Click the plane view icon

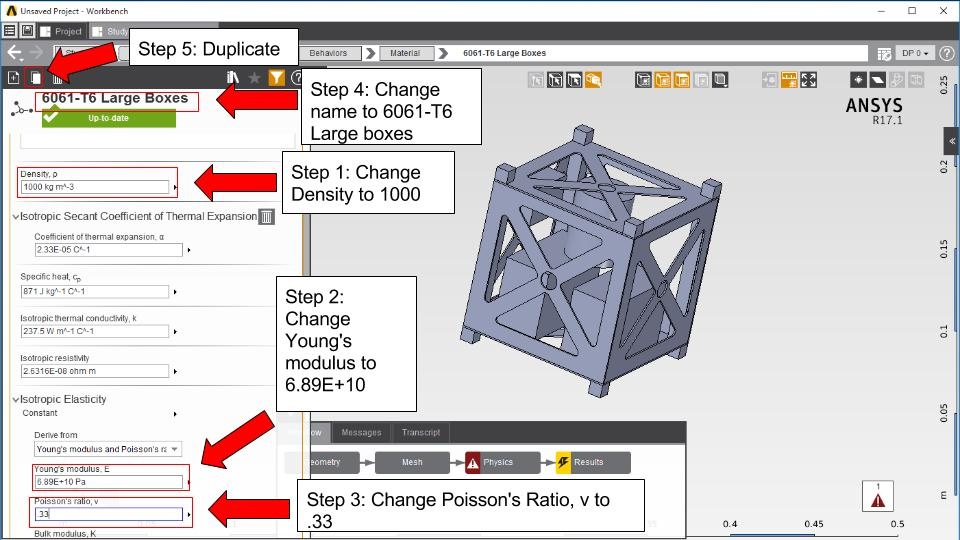(x=877, y=80)
